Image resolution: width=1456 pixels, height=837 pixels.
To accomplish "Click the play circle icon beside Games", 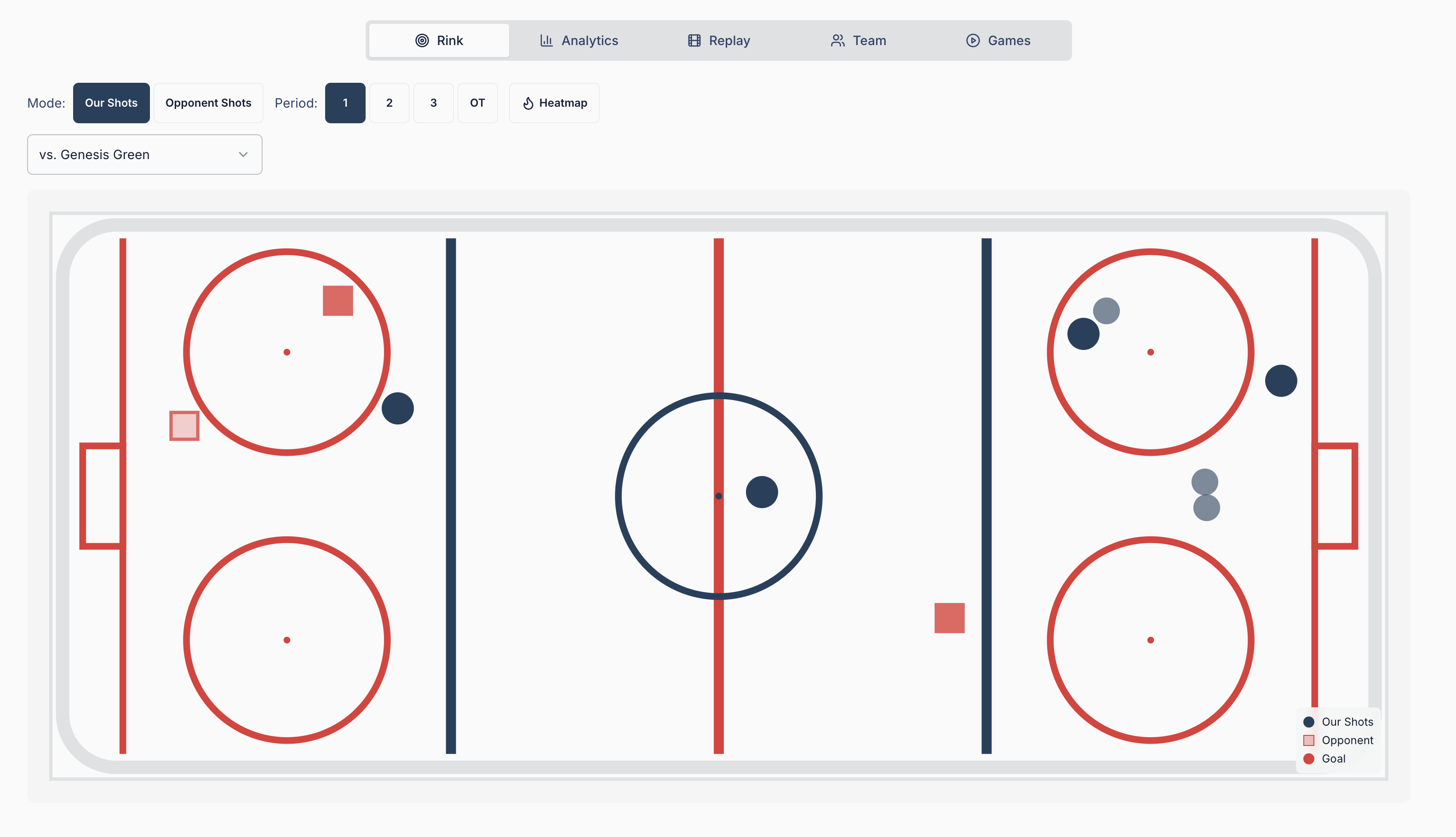I will click(972, 40).
